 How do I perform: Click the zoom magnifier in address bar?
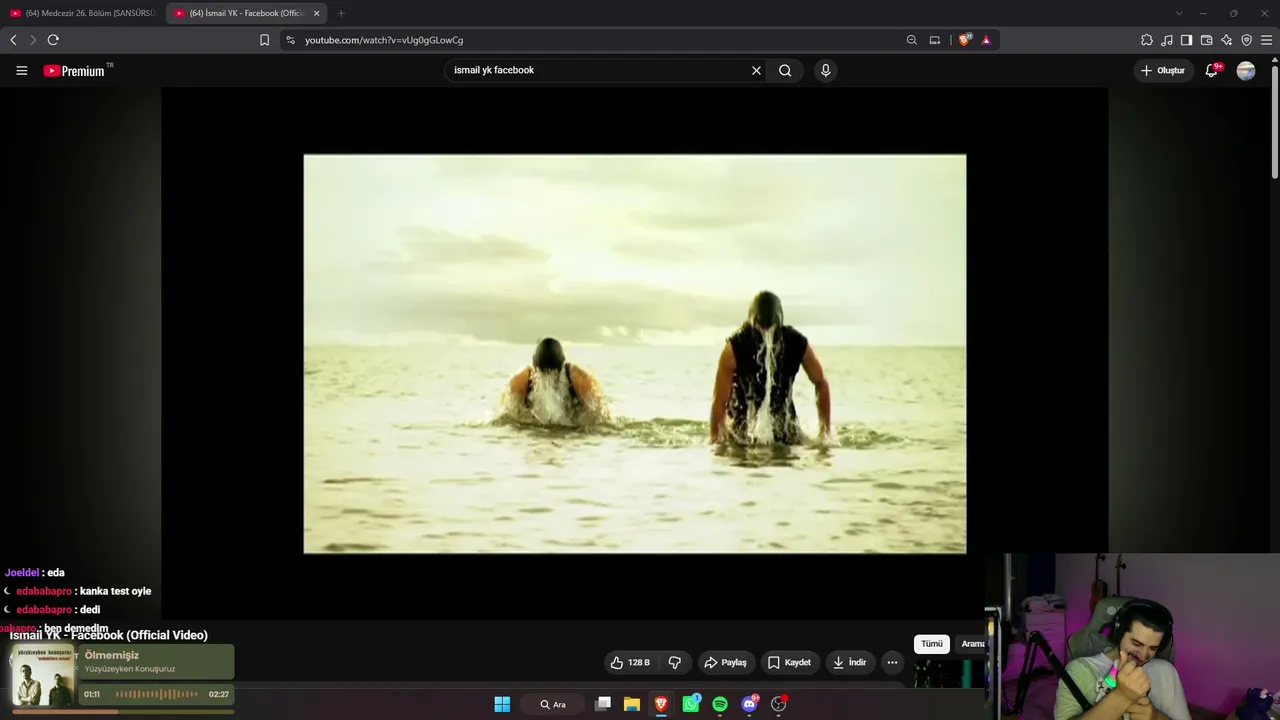point(911,40)
